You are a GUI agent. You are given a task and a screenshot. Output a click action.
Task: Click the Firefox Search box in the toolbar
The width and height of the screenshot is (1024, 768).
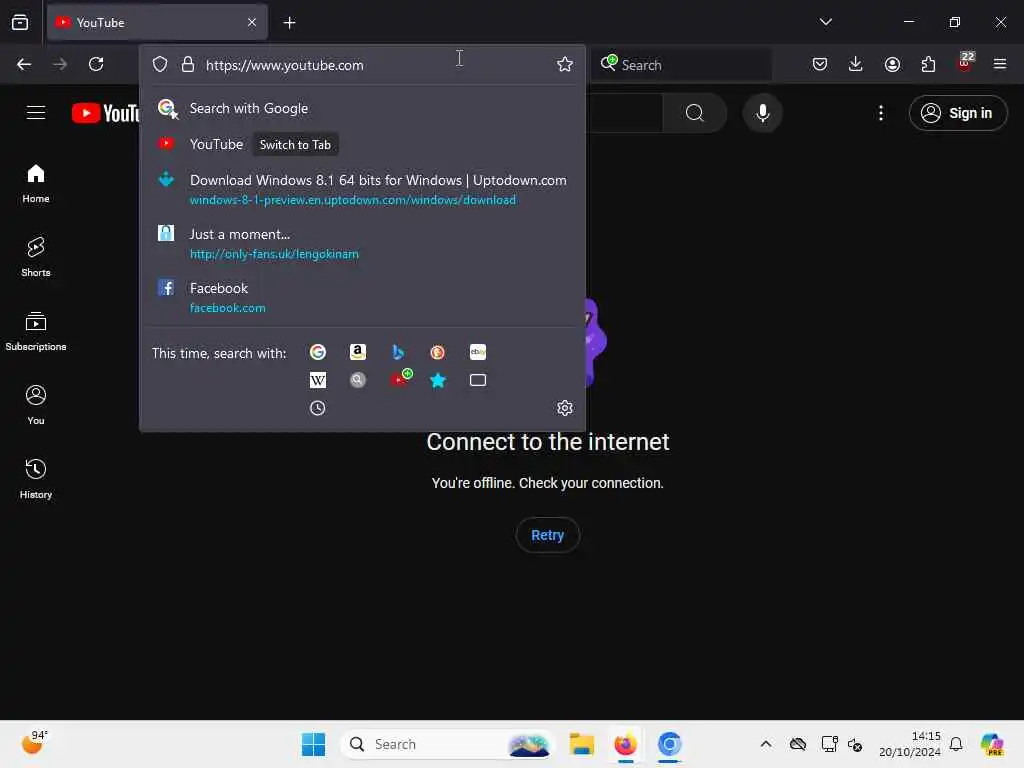[681, 64]
